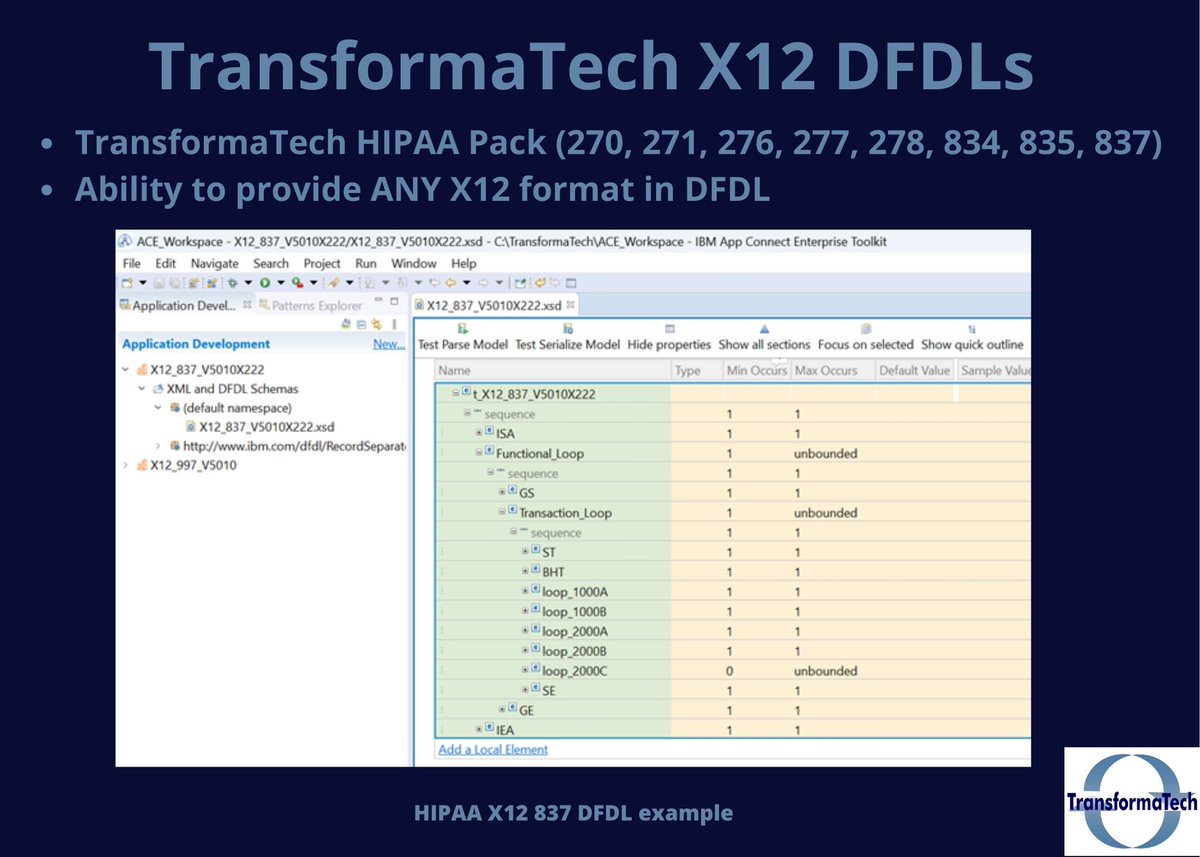Click the ISA element icon
The image size is (1200, 857).
pyautogui.click(x=489, y=433)
